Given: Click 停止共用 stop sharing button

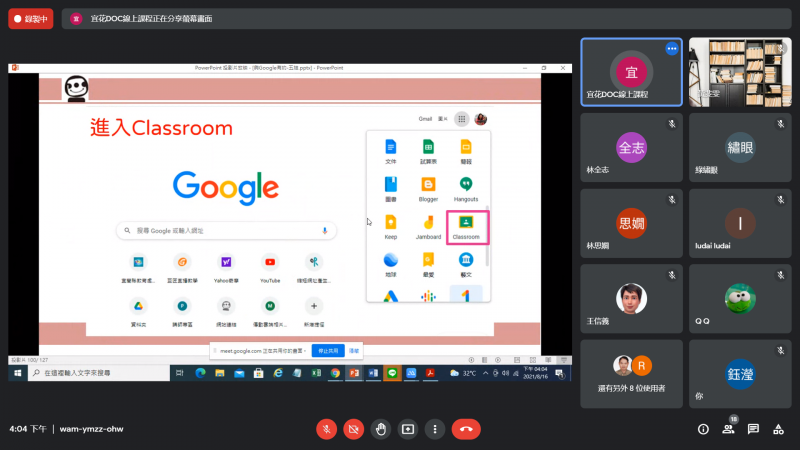Looking at the screenshot, I should [328, 351].
